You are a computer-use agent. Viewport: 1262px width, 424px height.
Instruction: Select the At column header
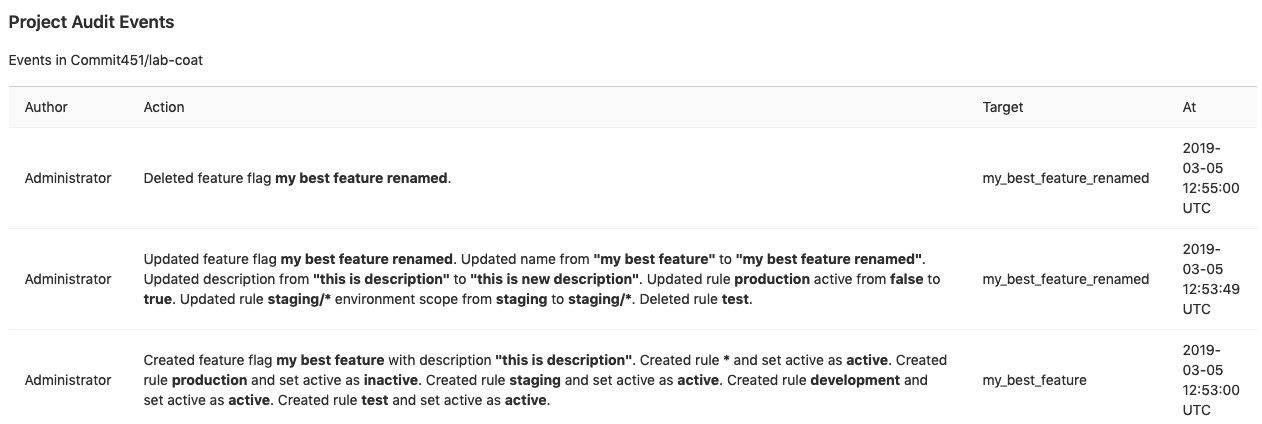pos(1189,107)
